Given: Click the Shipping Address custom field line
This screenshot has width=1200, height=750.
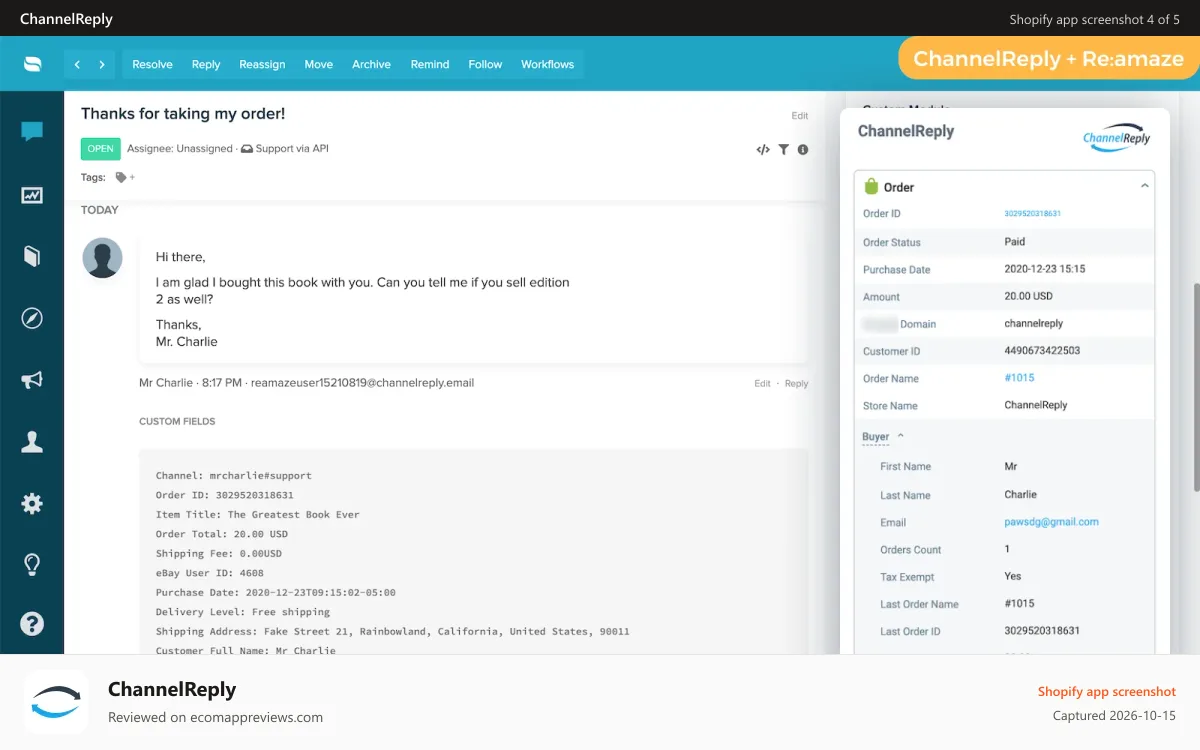Looking at the screenshot, I should pos(393,632).
